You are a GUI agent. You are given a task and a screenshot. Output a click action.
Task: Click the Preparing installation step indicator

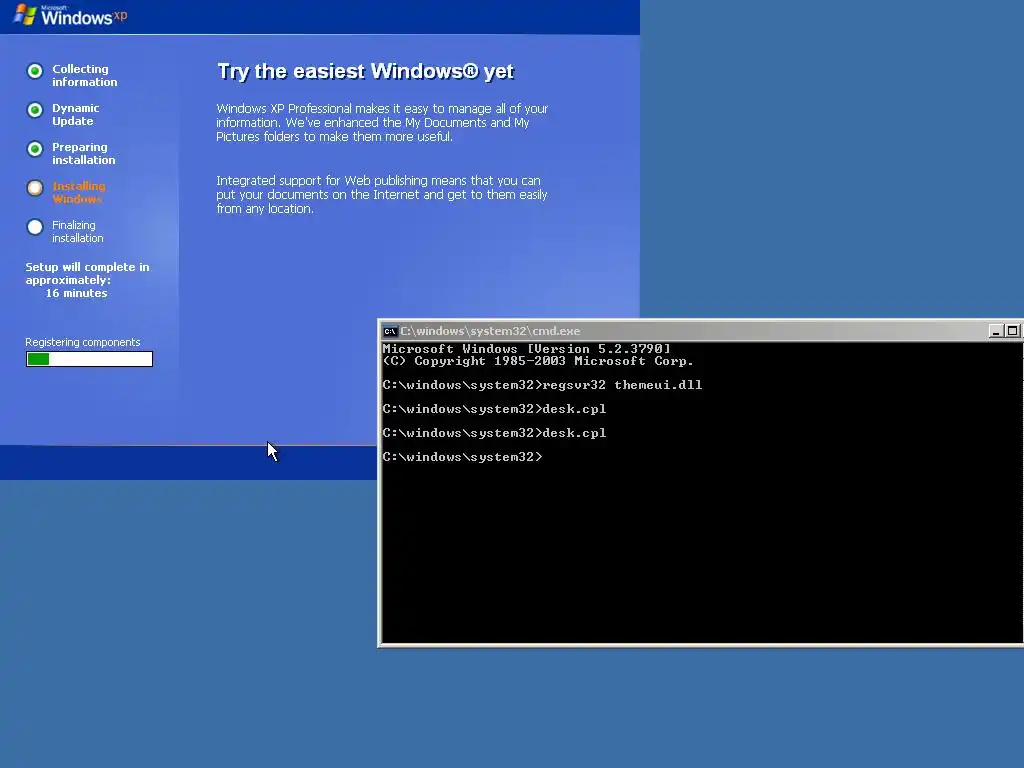click(x=35, y=149)
